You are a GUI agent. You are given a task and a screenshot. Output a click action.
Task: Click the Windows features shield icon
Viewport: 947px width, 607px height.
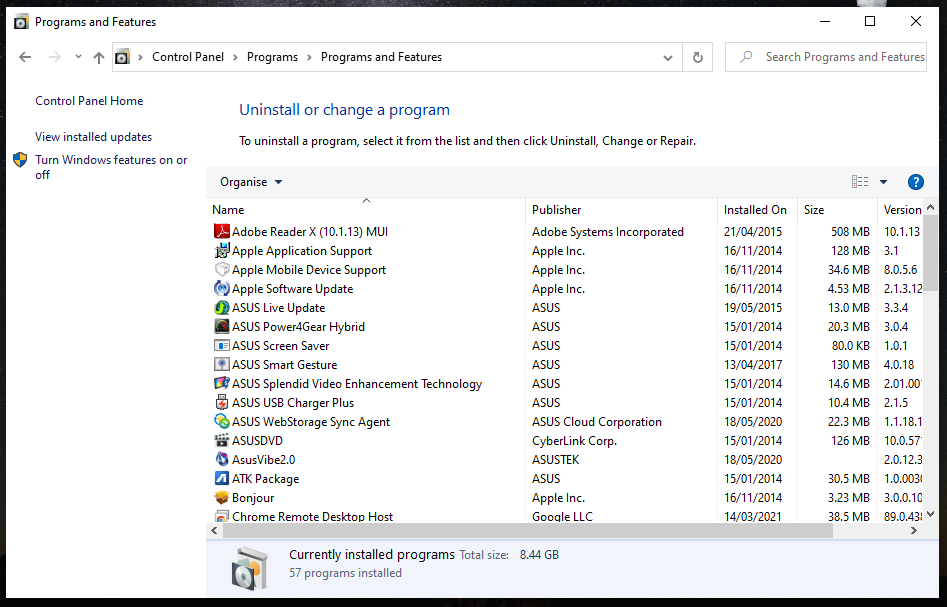tap(21, 160)
